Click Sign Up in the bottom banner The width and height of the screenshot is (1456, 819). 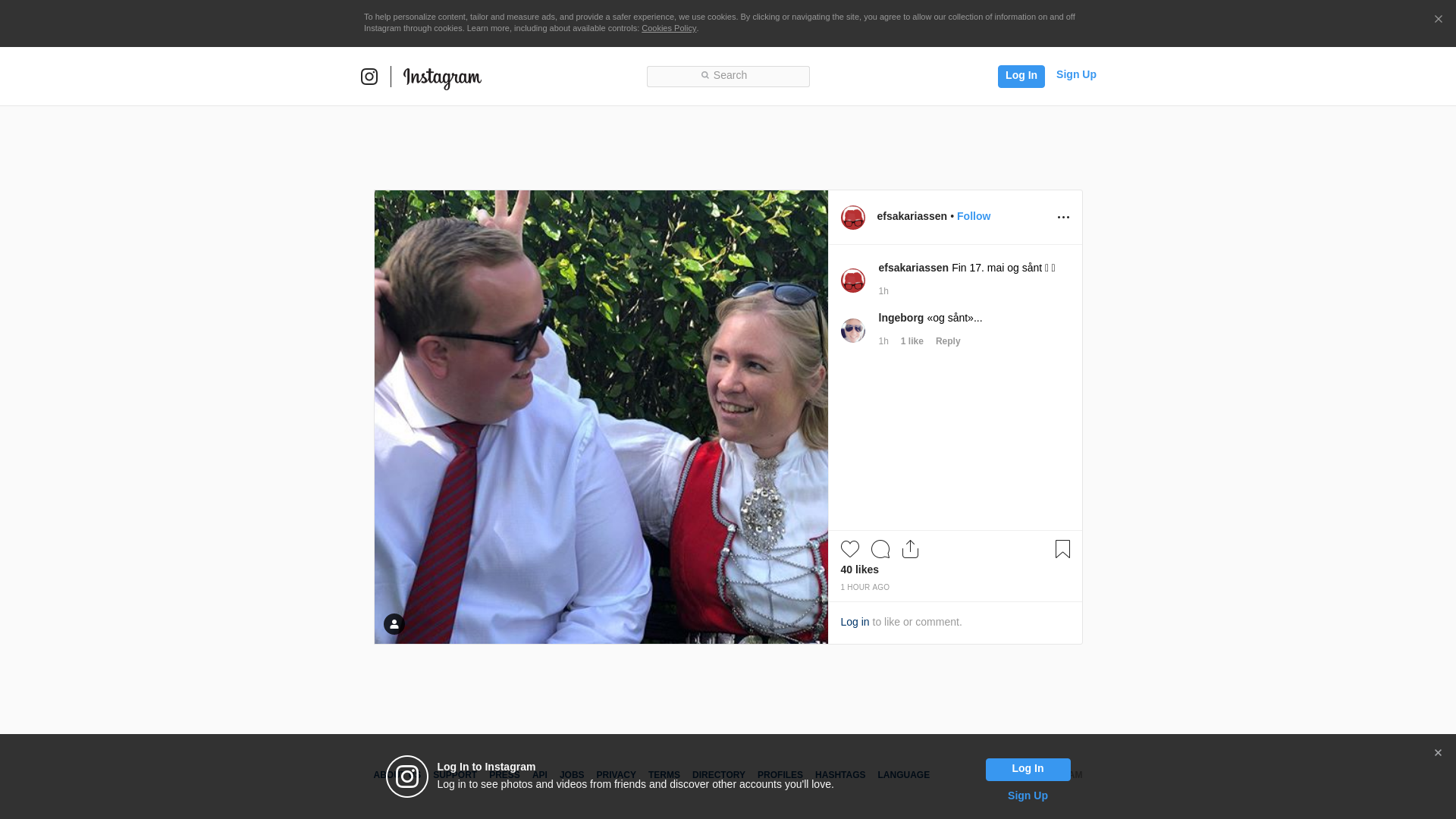1028,795
